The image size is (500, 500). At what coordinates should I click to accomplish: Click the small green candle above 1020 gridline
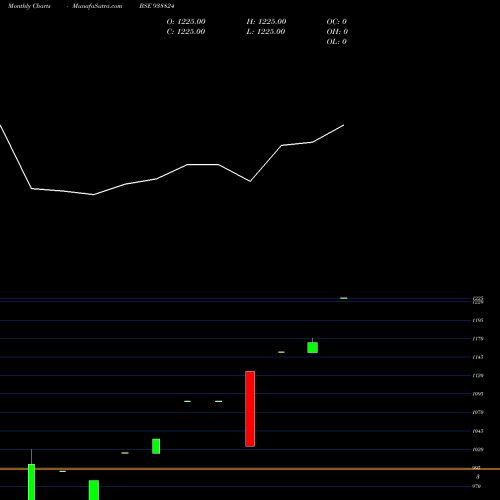point(156,446)
